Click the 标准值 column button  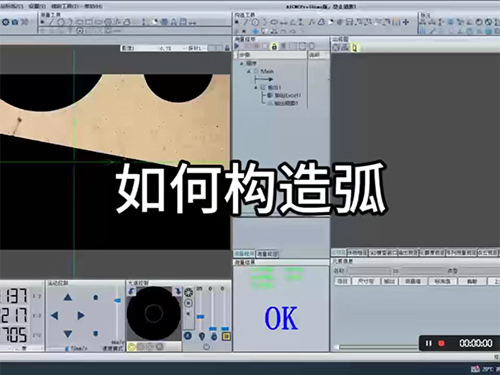pyautogui.click(x=442, y=281)
